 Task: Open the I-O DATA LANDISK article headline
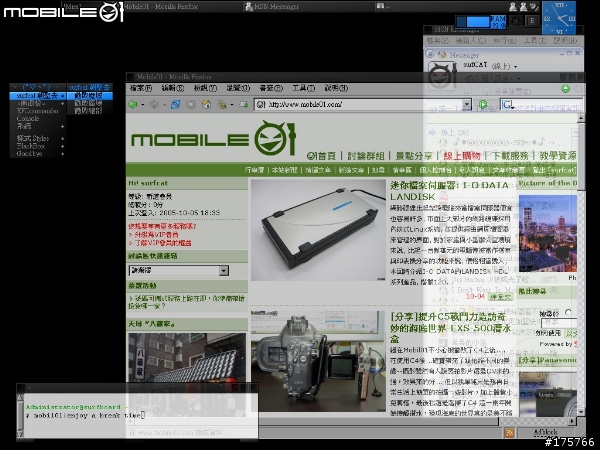pyautogui.click(x=449, y=191)
